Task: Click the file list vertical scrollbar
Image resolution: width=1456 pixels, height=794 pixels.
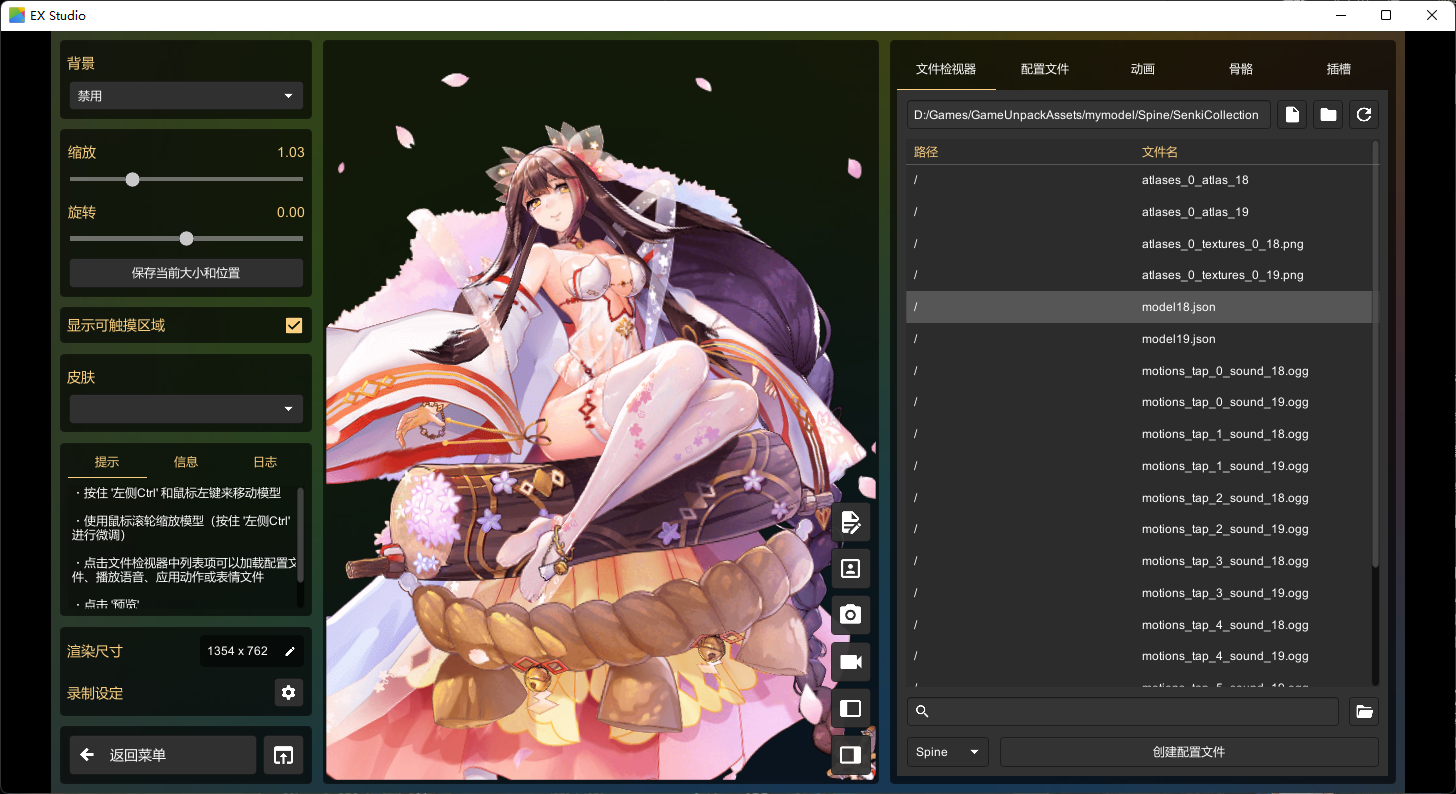Action: pyautogui.click(x=1375, y=355)
